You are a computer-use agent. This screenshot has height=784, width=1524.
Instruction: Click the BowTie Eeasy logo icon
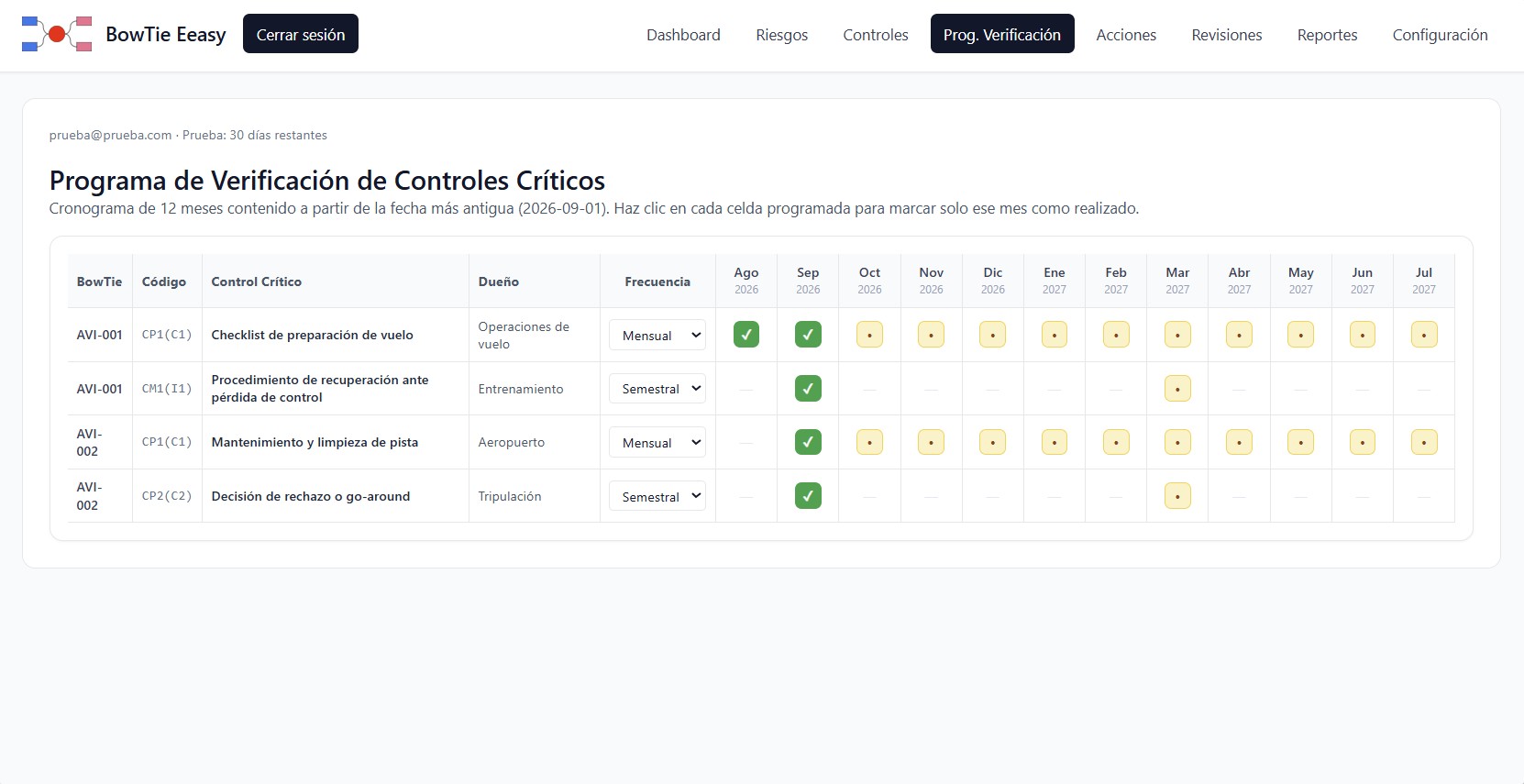click(57, 34)
